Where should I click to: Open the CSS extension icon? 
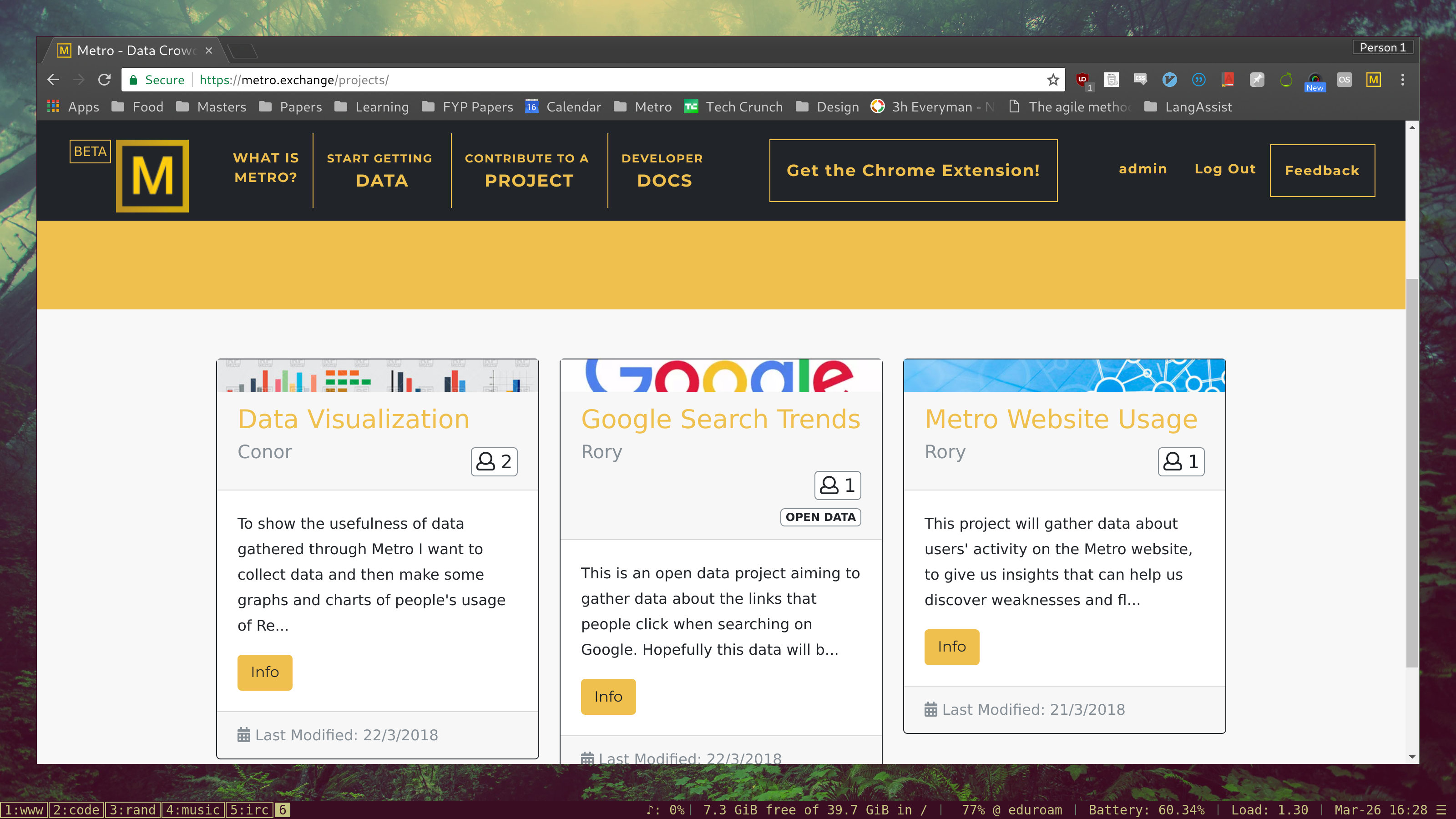tap(1141, 80)
